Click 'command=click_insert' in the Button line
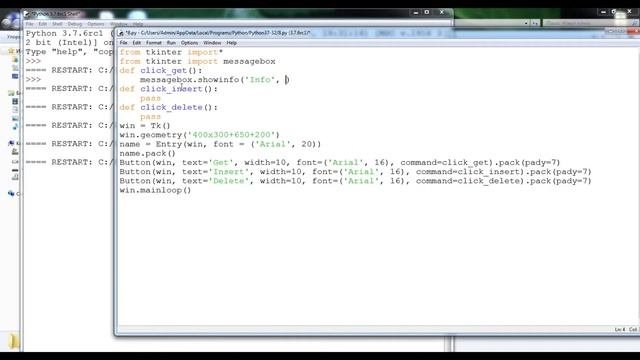Viewport: 640px width, 360px height. [467, 172]
